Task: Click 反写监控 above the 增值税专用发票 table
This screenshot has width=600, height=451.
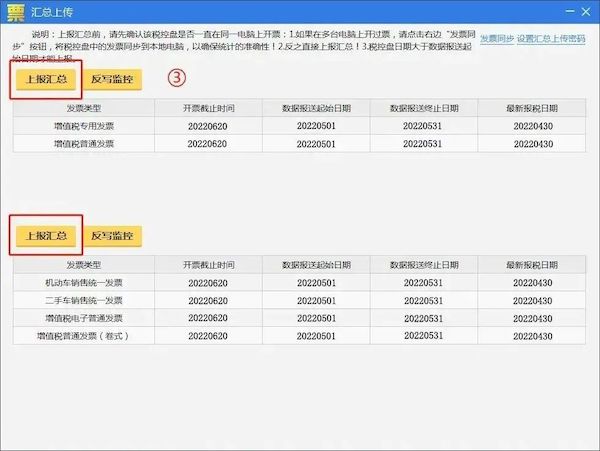Action: click(112, 79)
